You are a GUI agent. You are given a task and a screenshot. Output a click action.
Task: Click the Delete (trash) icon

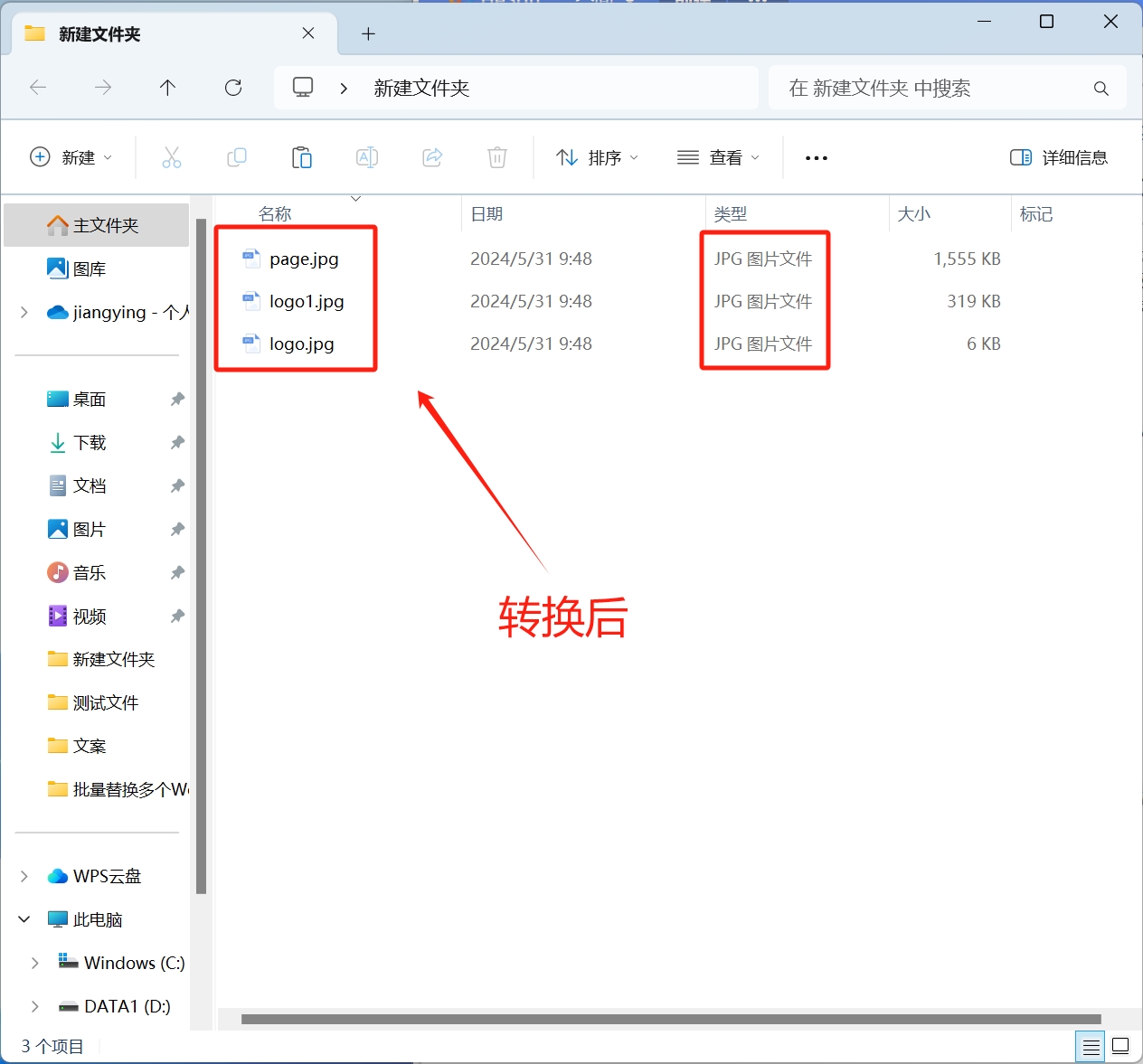click(496, 157)
